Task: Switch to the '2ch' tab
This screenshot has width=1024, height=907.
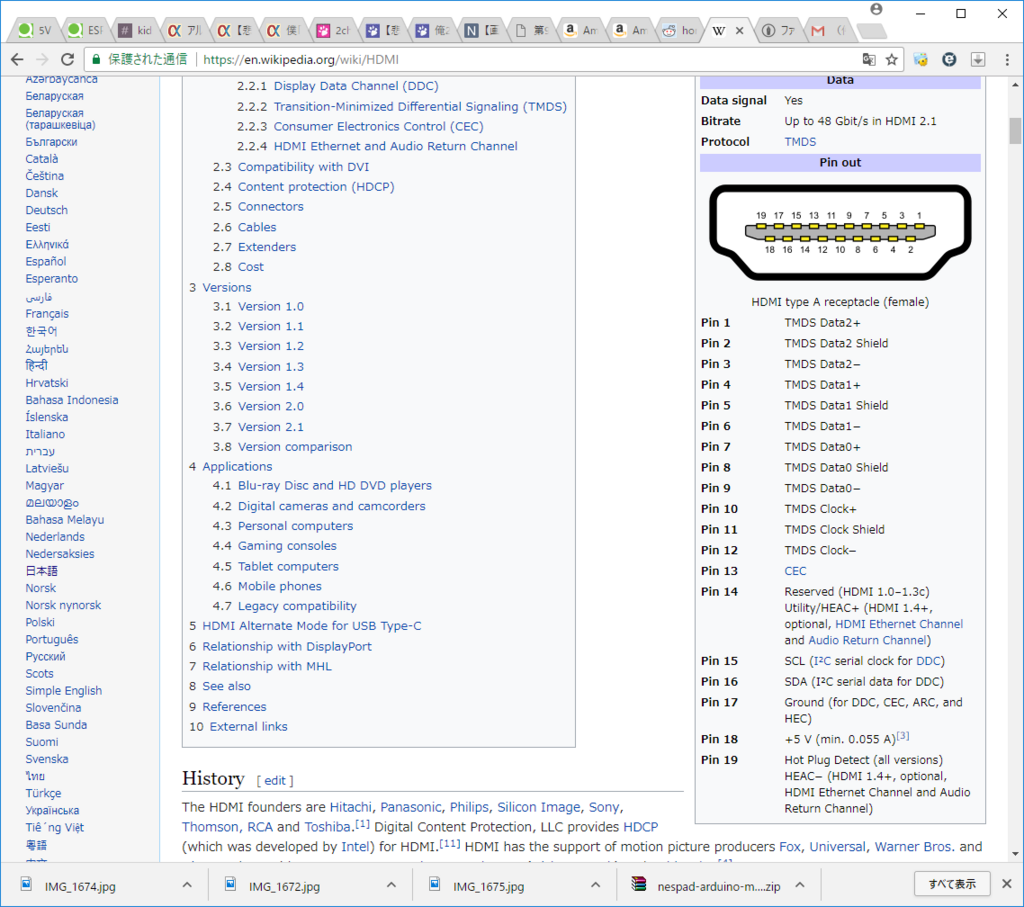Action: 333,30
